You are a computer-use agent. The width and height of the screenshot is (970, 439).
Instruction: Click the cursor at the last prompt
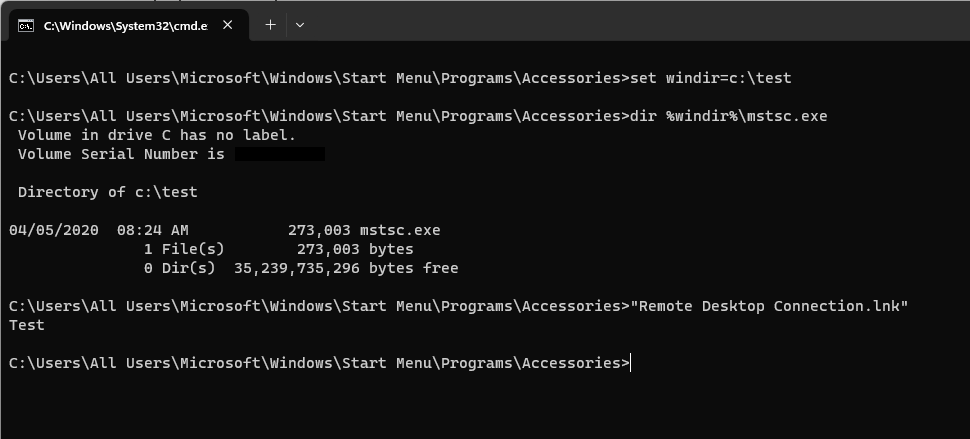(632, 363)
